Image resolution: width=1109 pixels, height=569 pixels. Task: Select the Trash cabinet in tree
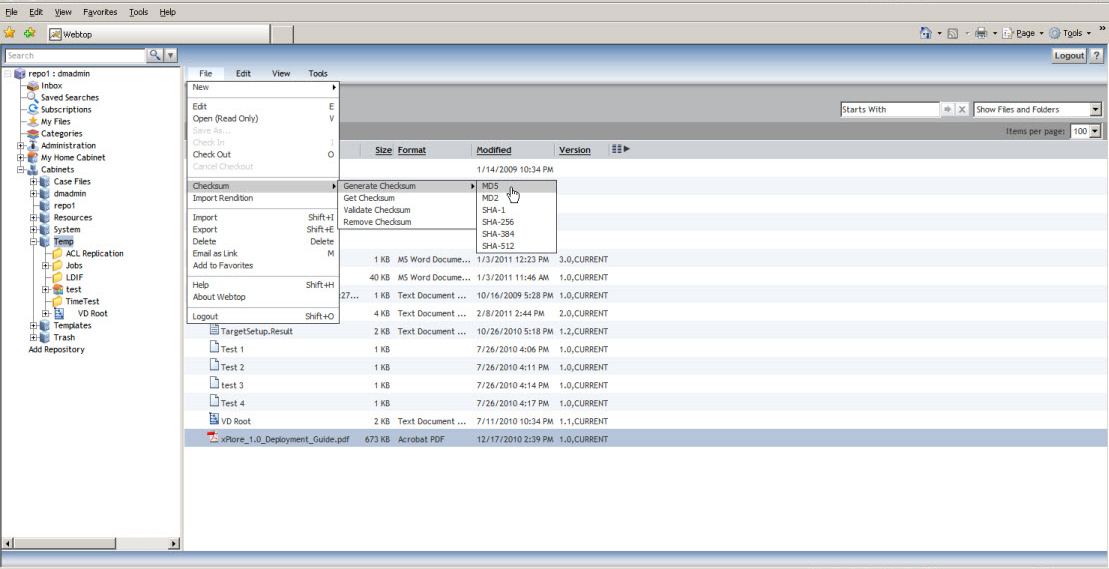click(x=64, y=338)
